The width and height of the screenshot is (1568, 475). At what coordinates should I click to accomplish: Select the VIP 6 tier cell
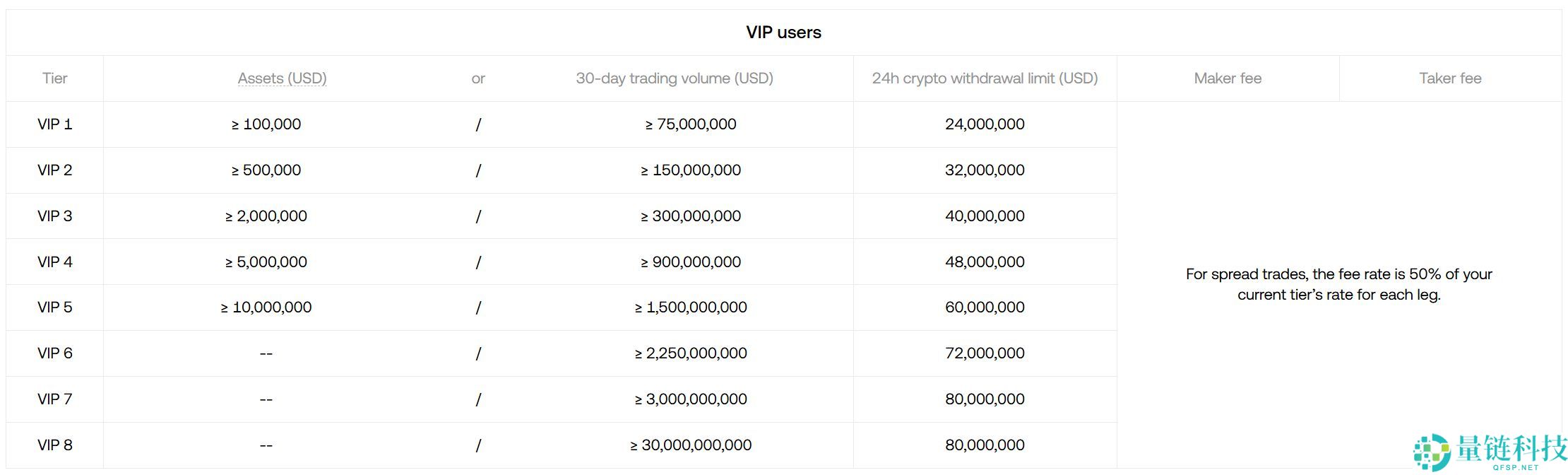click(55, 353)
